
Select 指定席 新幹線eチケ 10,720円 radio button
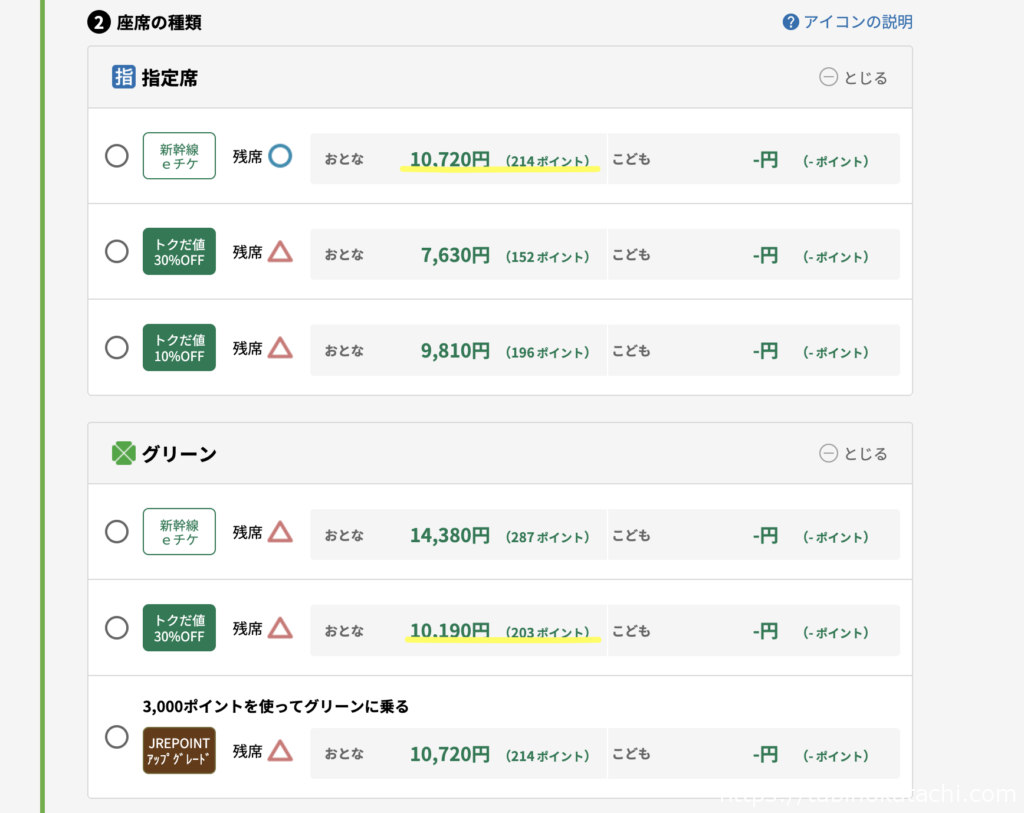tap(117, 156)
